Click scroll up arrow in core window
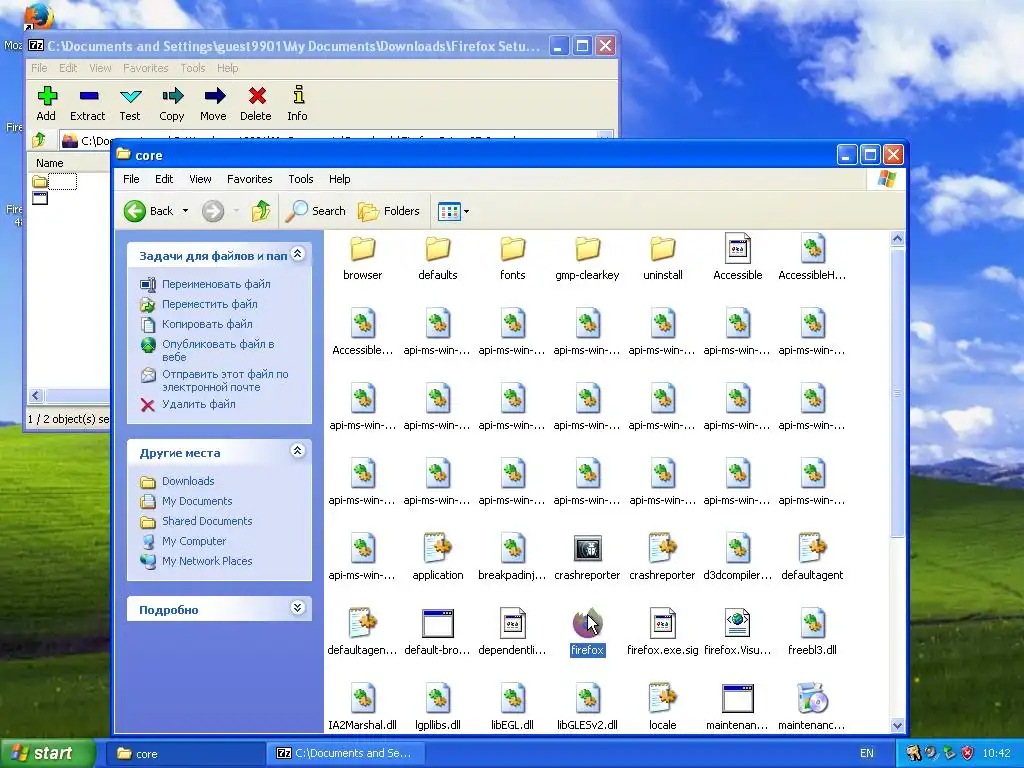The height and width of the screenshot is (768, 1024). 897,239
